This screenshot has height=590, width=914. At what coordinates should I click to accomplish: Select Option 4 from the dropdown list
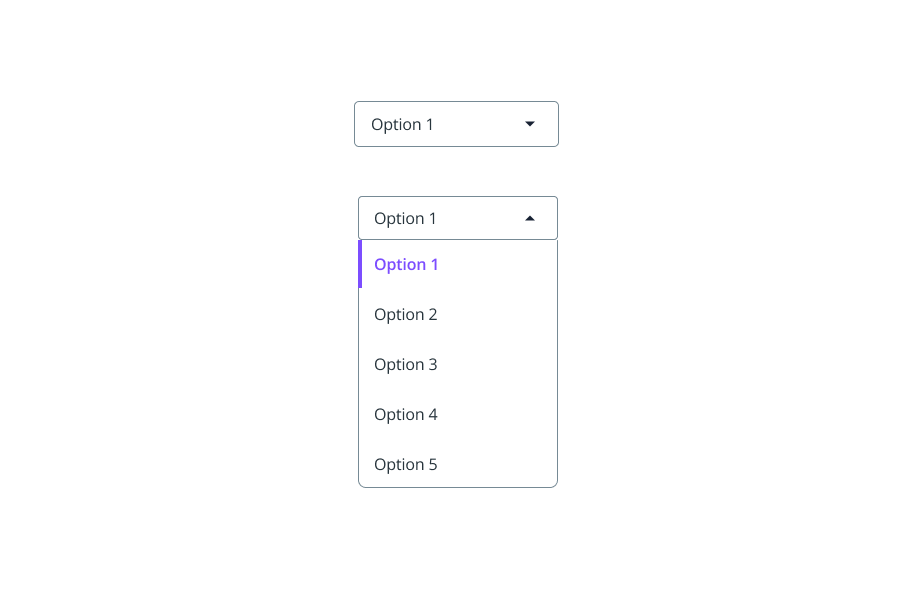[406, 414]
